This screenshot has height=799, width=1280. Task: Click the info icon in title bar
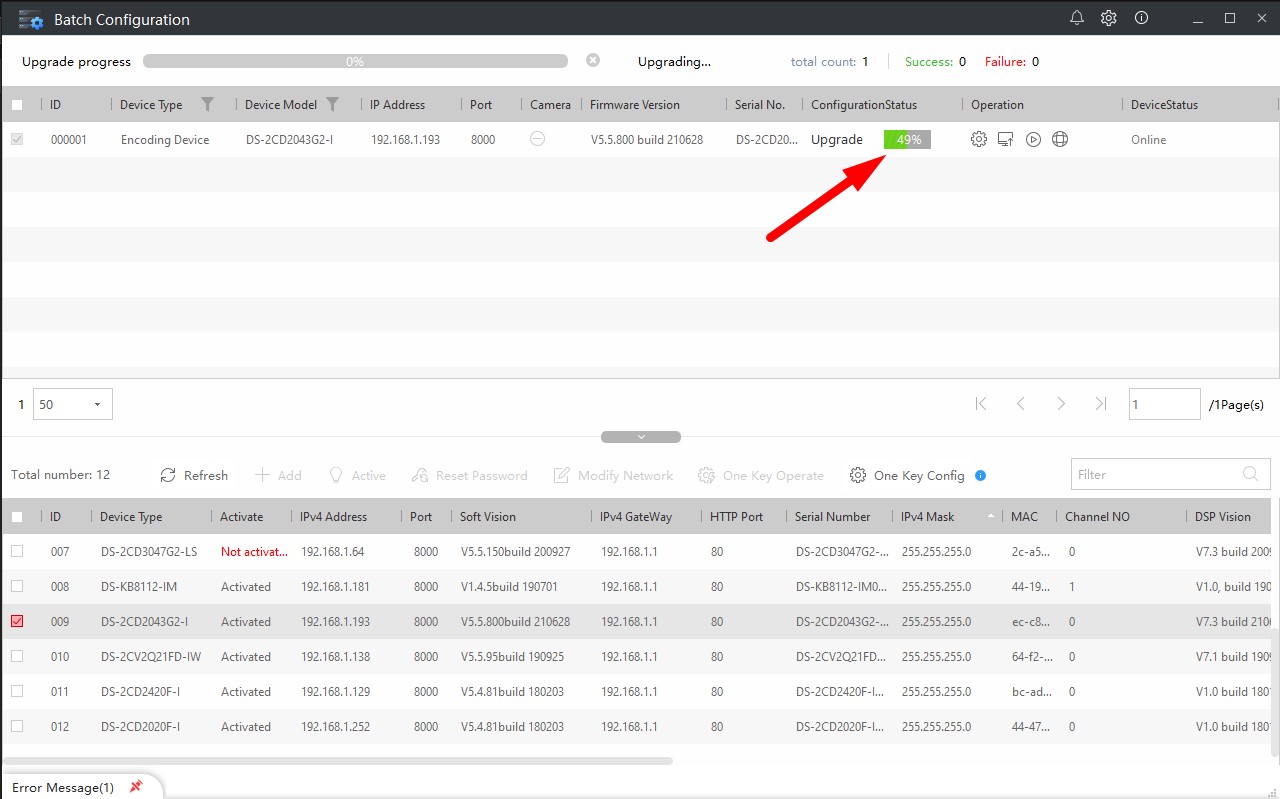(1141, 18)
